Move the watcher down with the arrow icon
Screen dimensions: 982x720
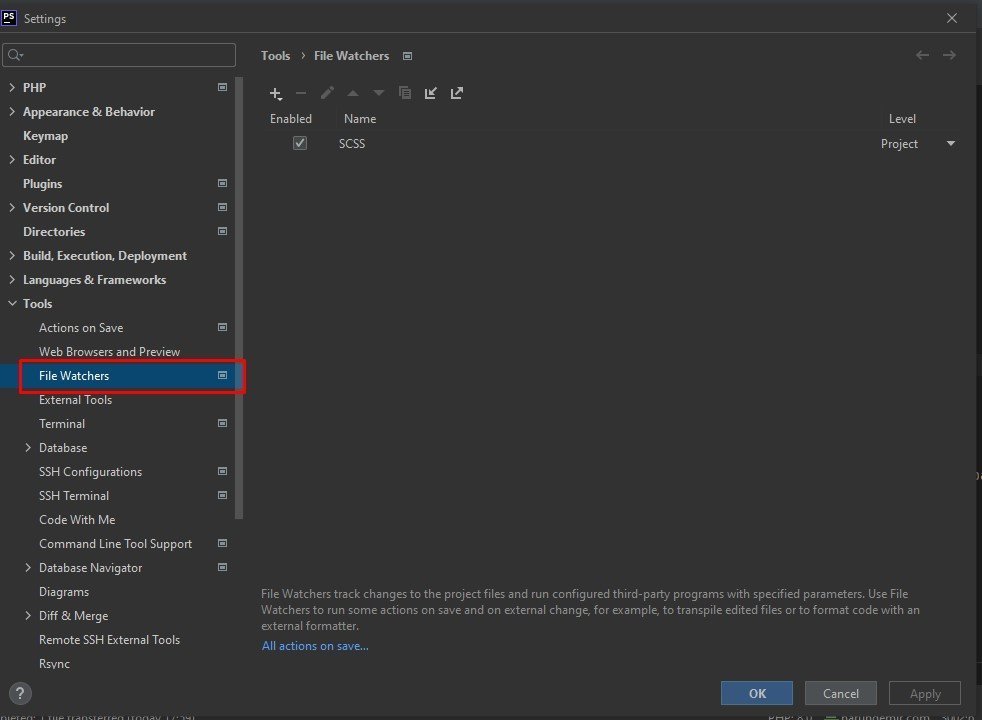coord(379,93)
